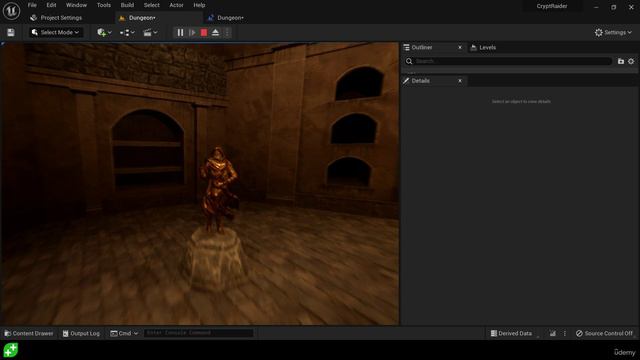This screenshot has height=360, width=640.
Task: Open status bar three-dot options
Action: (x=565, y=333)
